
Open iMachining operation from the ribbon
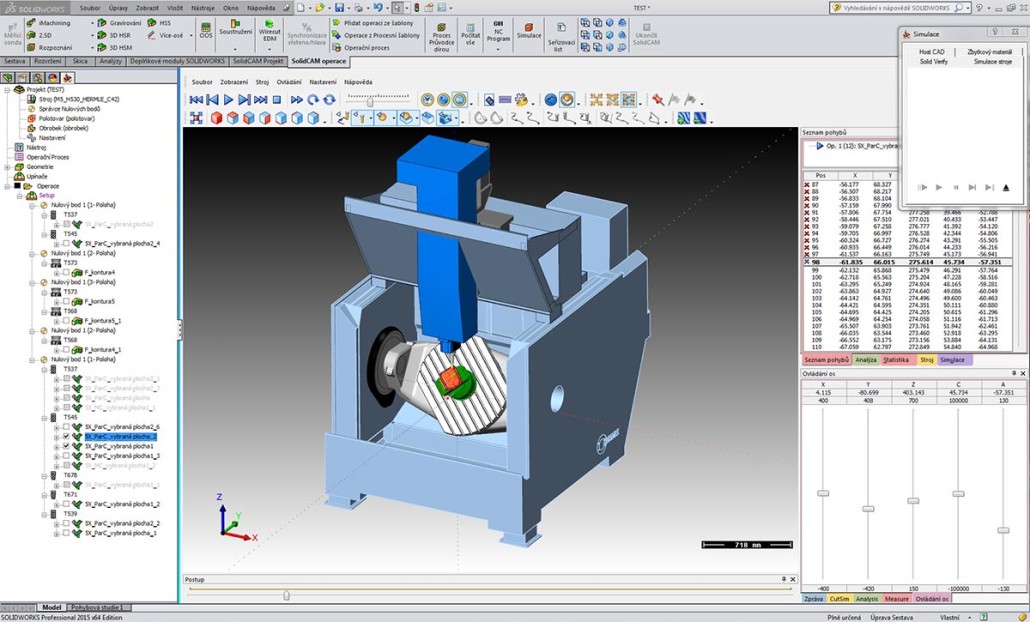[x=48, y=23]
